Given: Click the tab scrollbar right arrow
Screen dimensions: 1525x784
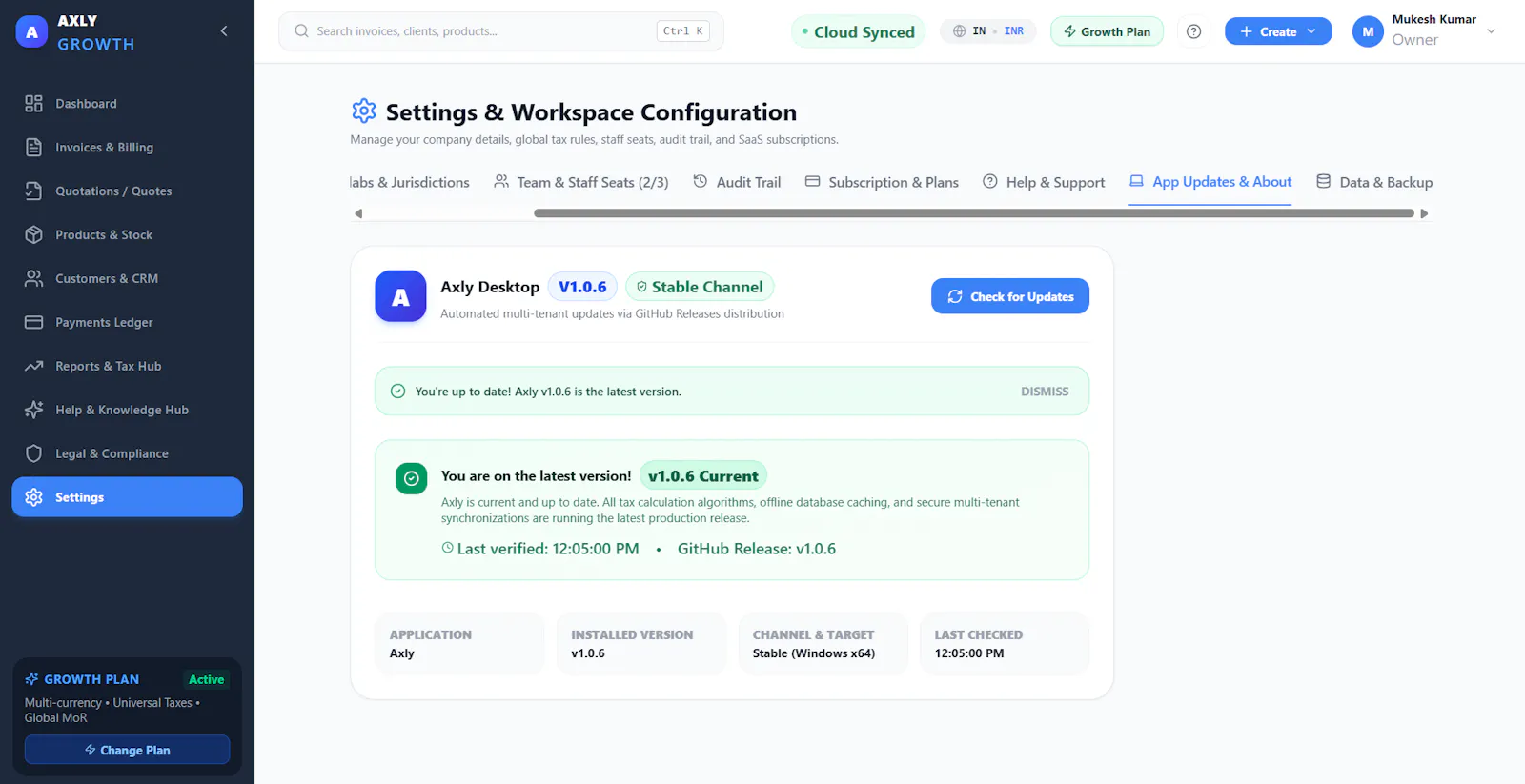Looking at the screenshot, I should pos(1424,213).
